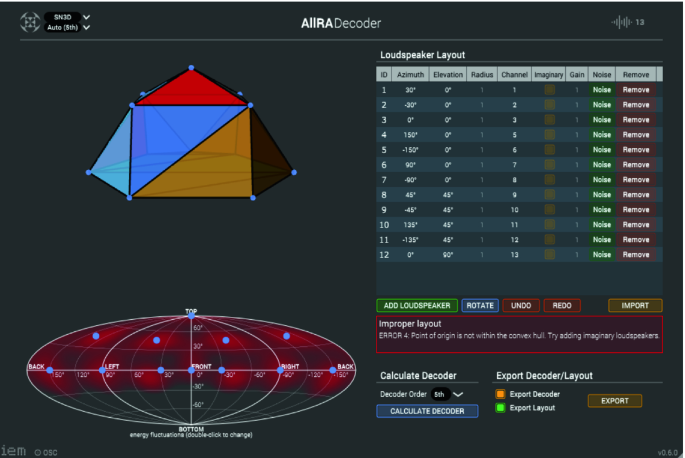Select Azimuth cell 150° of loudspeaker 4
Image resolution: width=685 pixels, height=458 pixels.
[x=410, y=135]
